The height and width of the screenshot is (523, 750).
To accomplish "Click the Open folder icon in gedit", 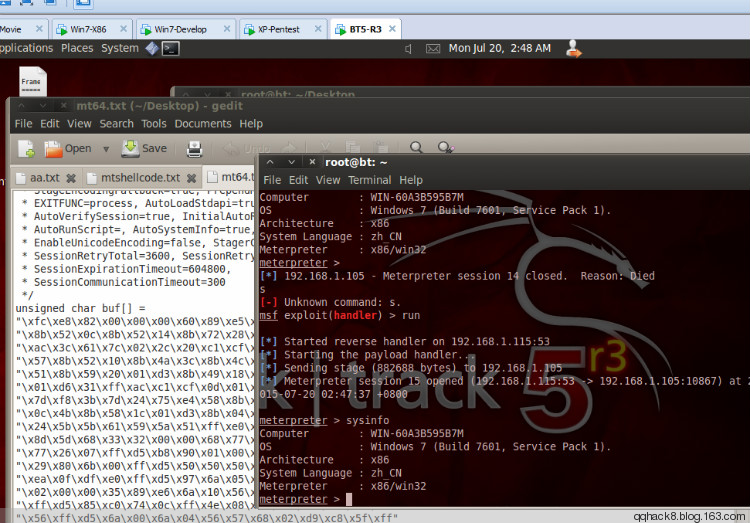I will [53, 149].
